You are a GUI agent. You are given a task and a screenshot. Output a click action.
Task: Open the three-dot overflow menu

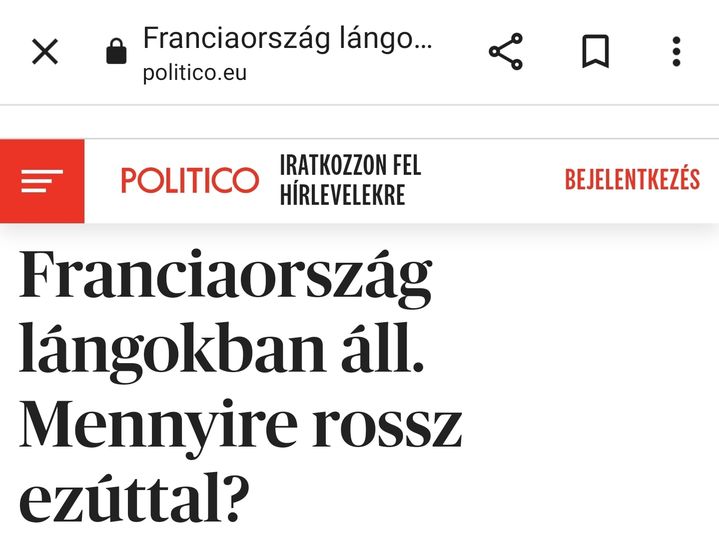[677, 52]
